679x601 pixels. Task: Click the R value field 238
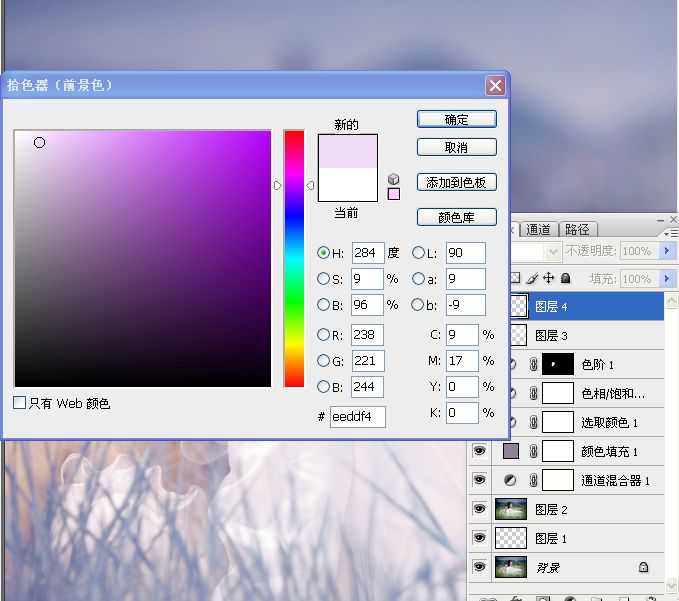(367, 335)
